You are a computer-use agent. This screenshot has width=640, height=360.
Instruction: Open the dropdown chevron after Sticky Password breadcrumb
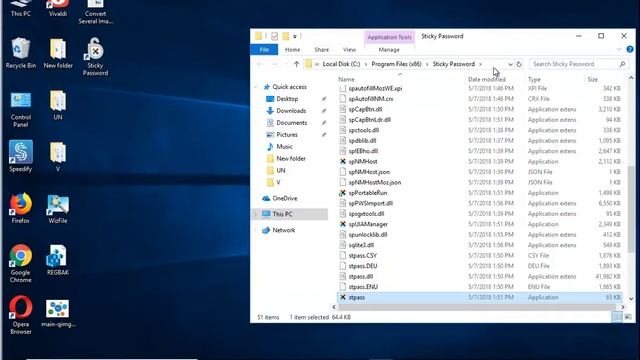coord(480,64)
